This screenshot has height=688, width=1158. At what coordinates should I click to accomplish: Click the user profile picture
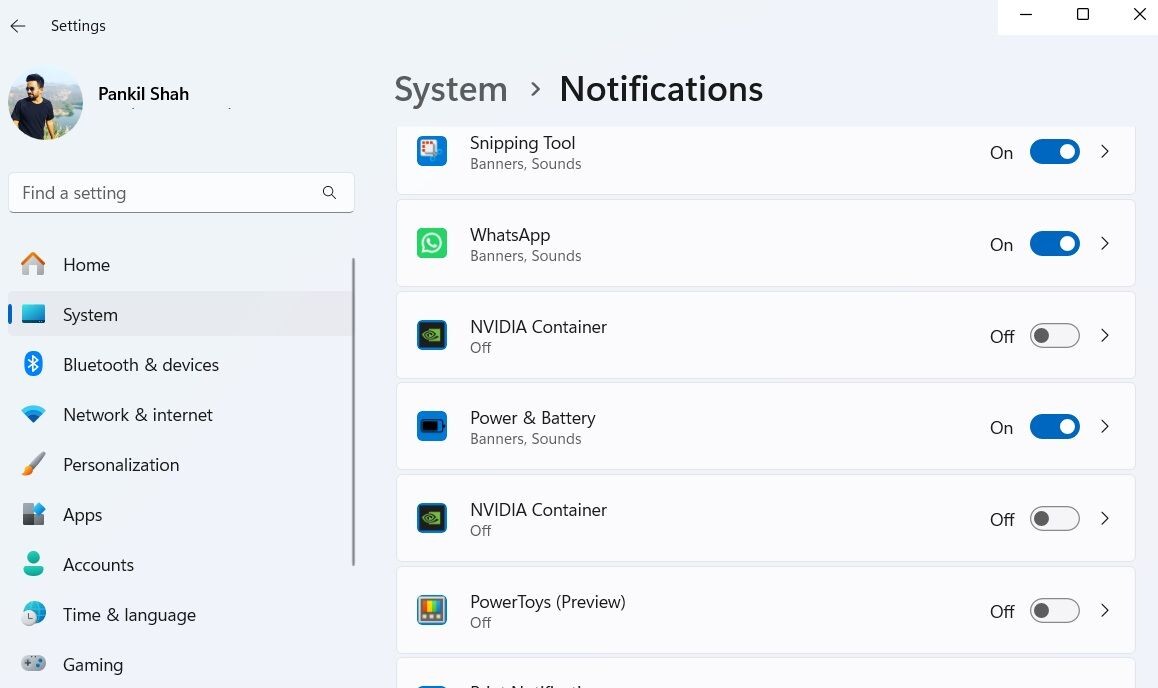click(45, 103)
